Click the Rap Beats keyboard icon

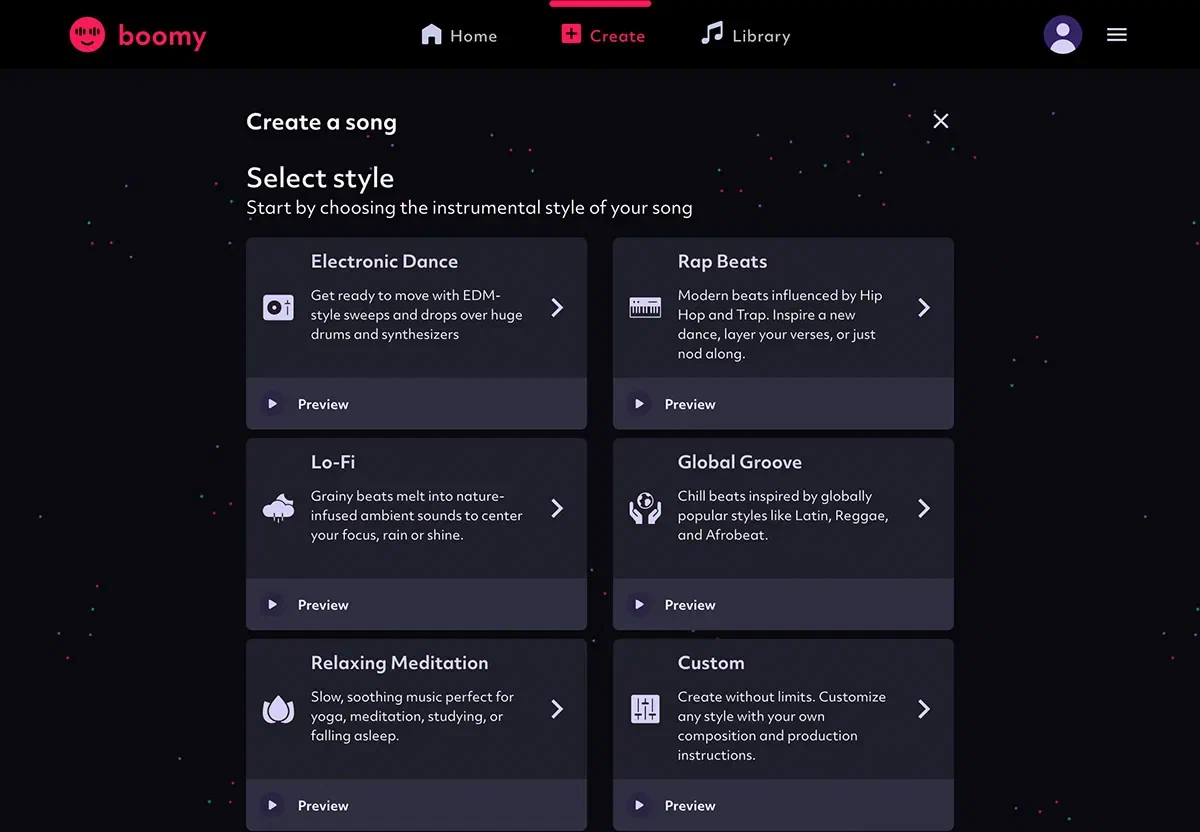tap(645, 308)
